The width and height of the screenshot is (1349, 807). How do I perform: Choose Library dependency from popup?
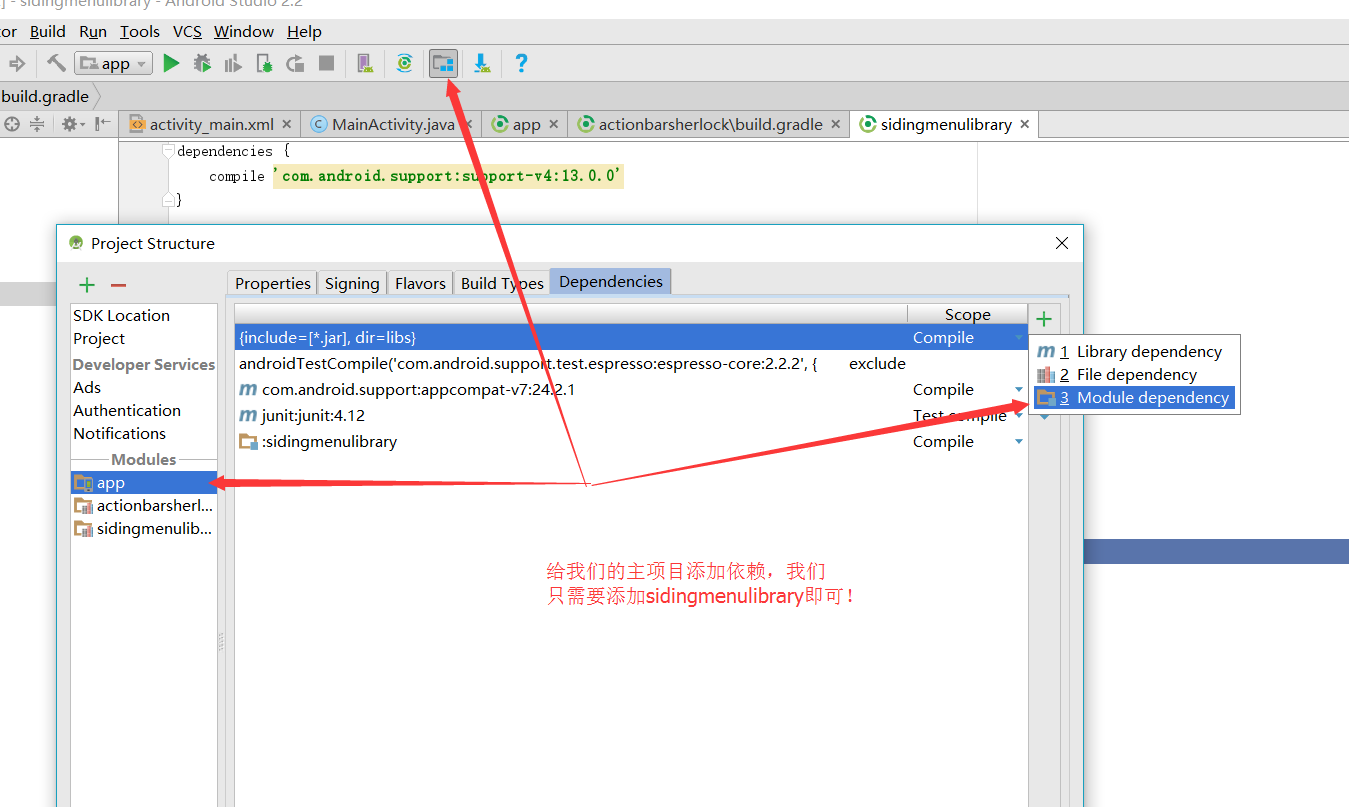point(1134,352)
